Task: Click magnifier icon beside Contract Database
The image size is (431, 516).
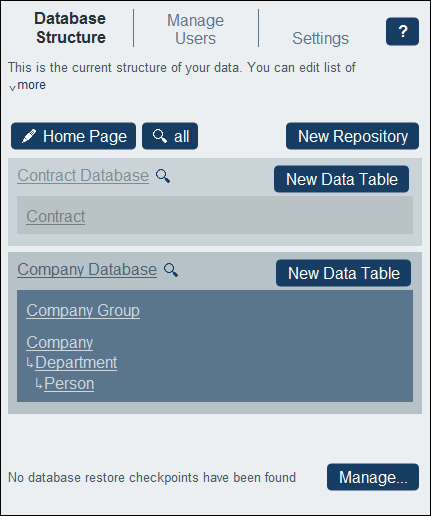Action: click(x=163, y=176)
